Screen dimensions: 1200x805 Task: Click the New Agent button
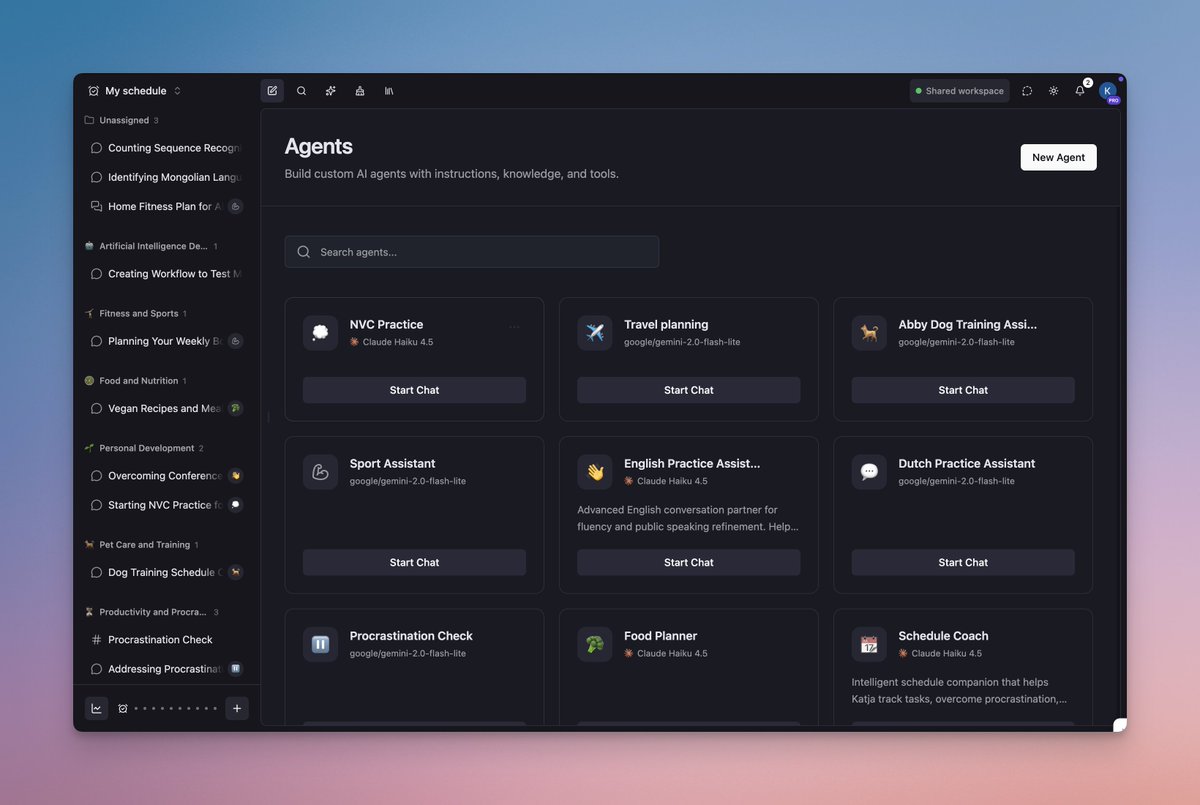[x=1058, y=157]
